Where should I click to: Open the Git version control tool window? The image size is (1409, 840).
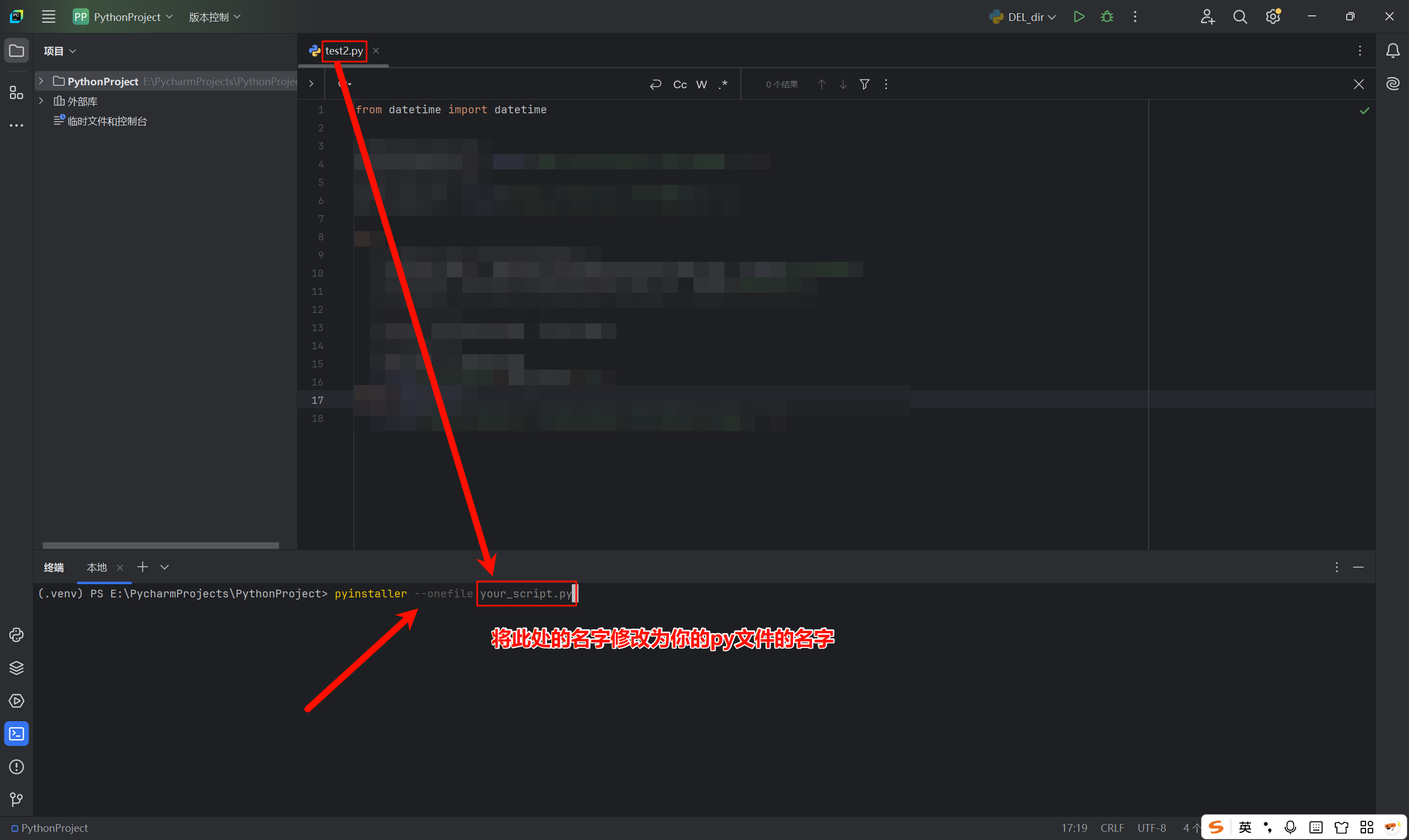click(17, 799)
